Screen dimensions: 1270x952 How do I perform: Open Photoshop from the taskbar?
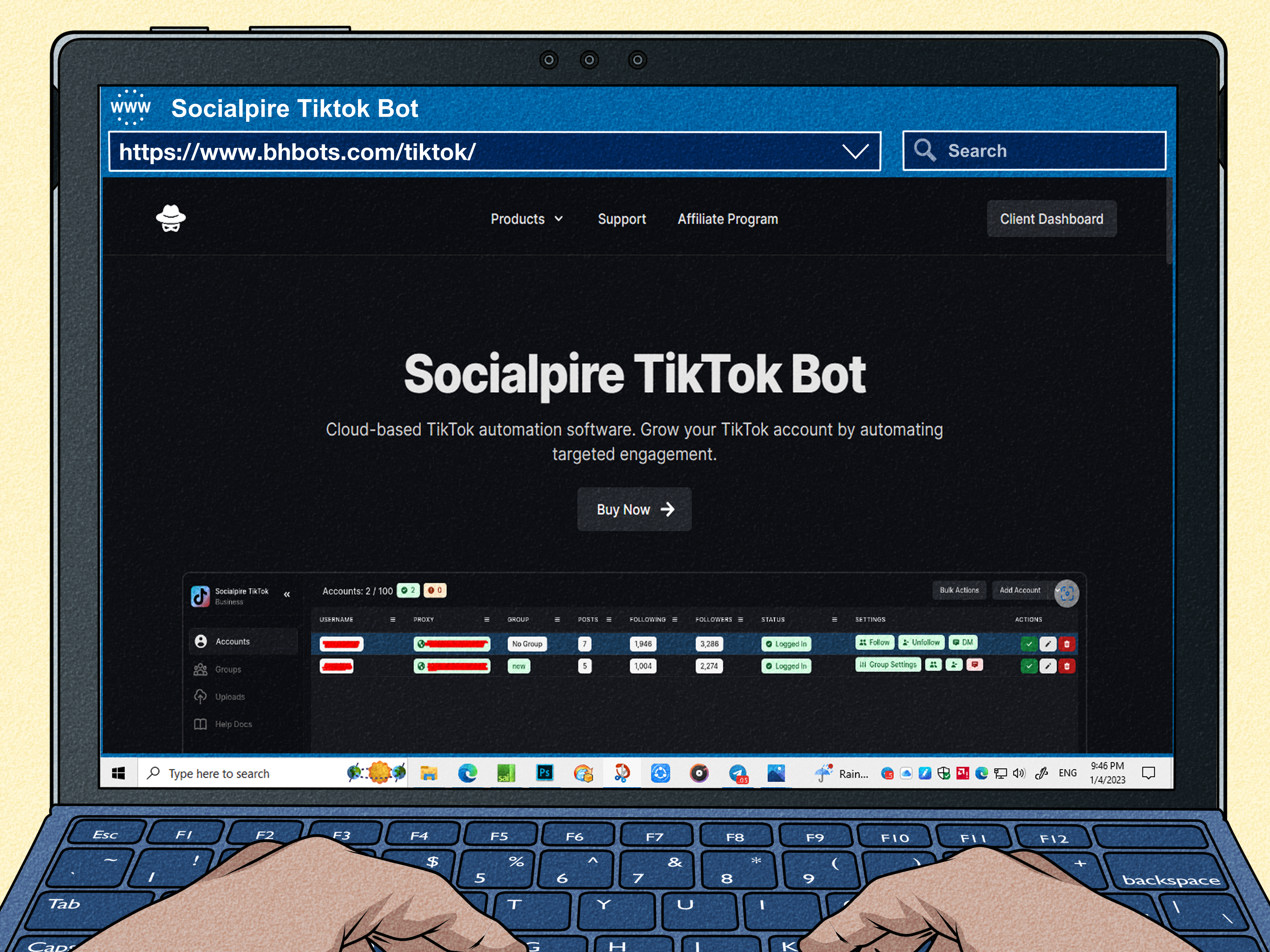coord(544,773)
